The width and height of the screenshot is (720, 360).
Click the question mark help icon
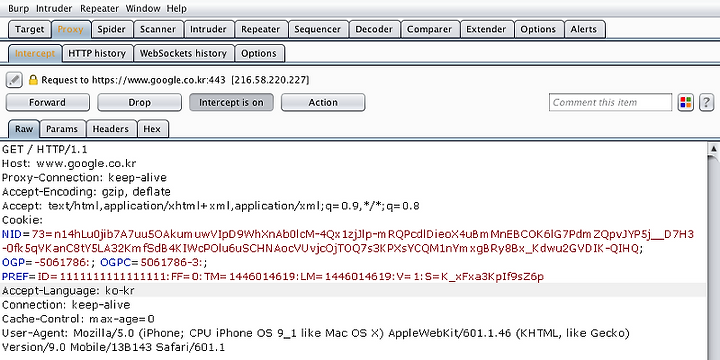pyautogui.click(x=707, y=102)
